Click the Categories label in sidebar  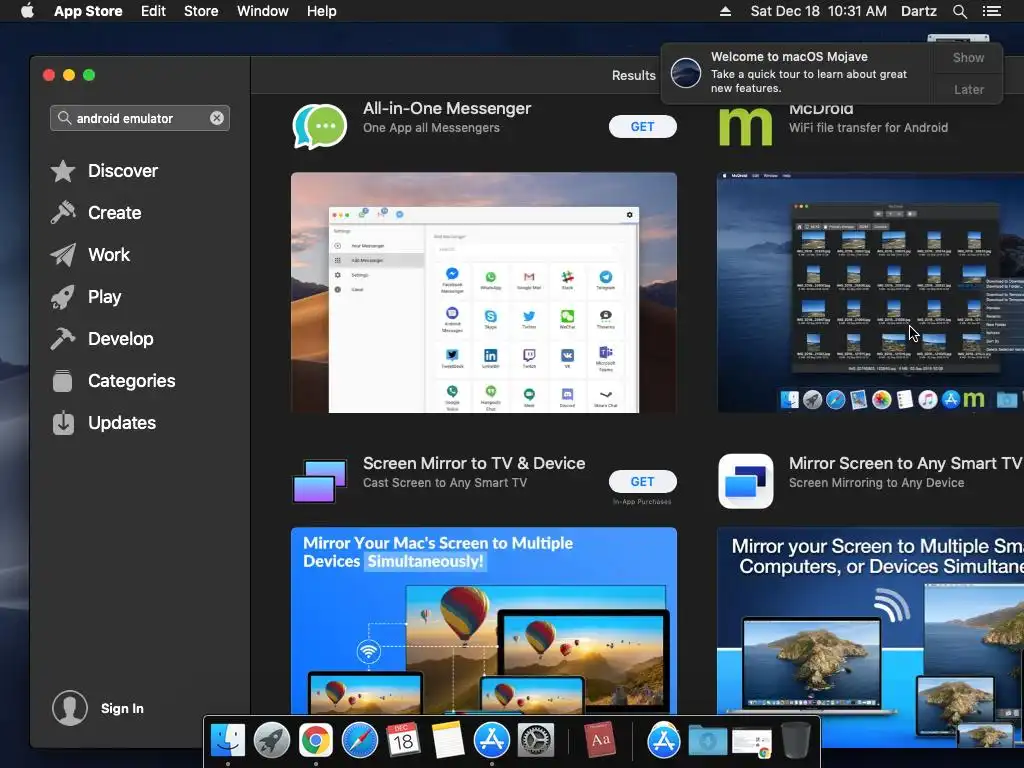coord(131,381)
